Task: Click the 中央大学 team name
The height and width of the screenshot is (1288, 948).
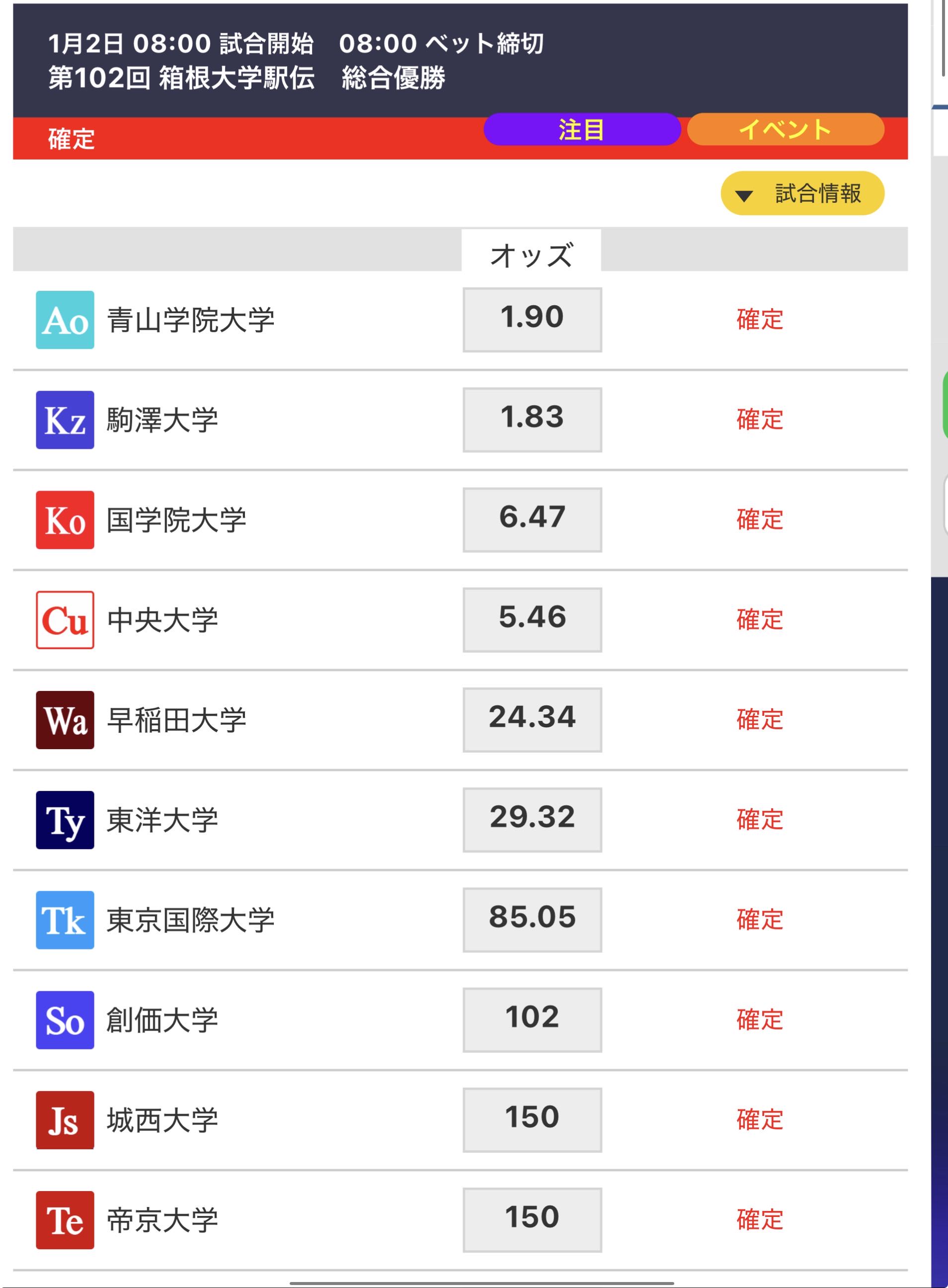Action: [x=162, y=620]
